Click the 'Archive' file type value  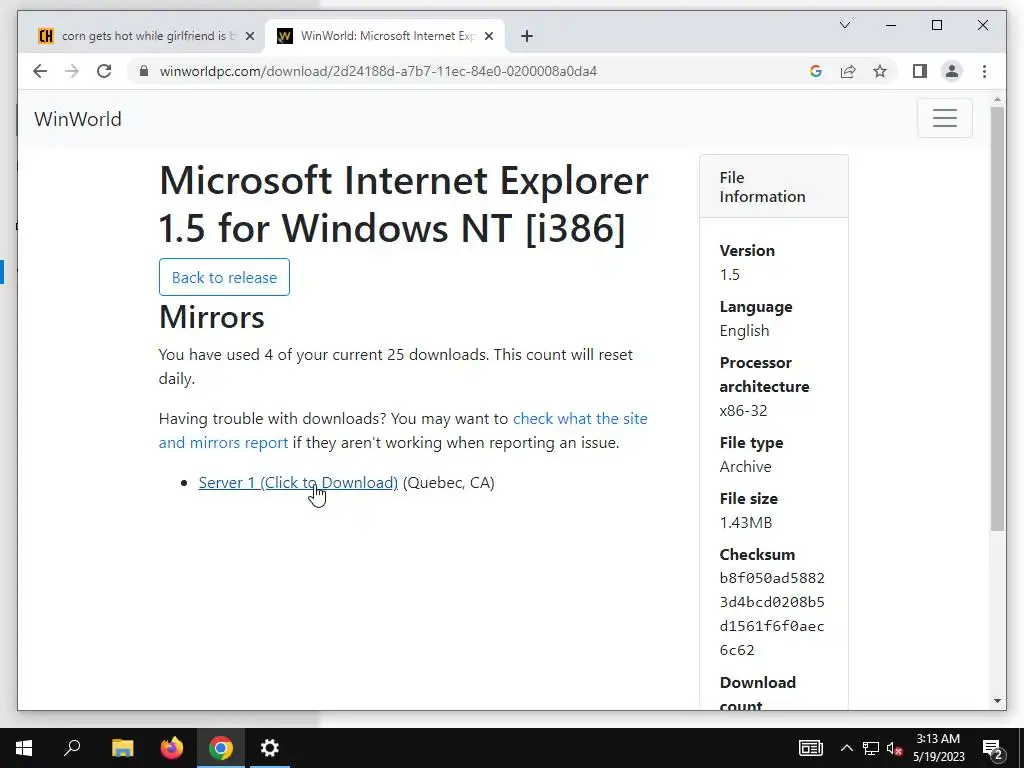pos(745,466)
